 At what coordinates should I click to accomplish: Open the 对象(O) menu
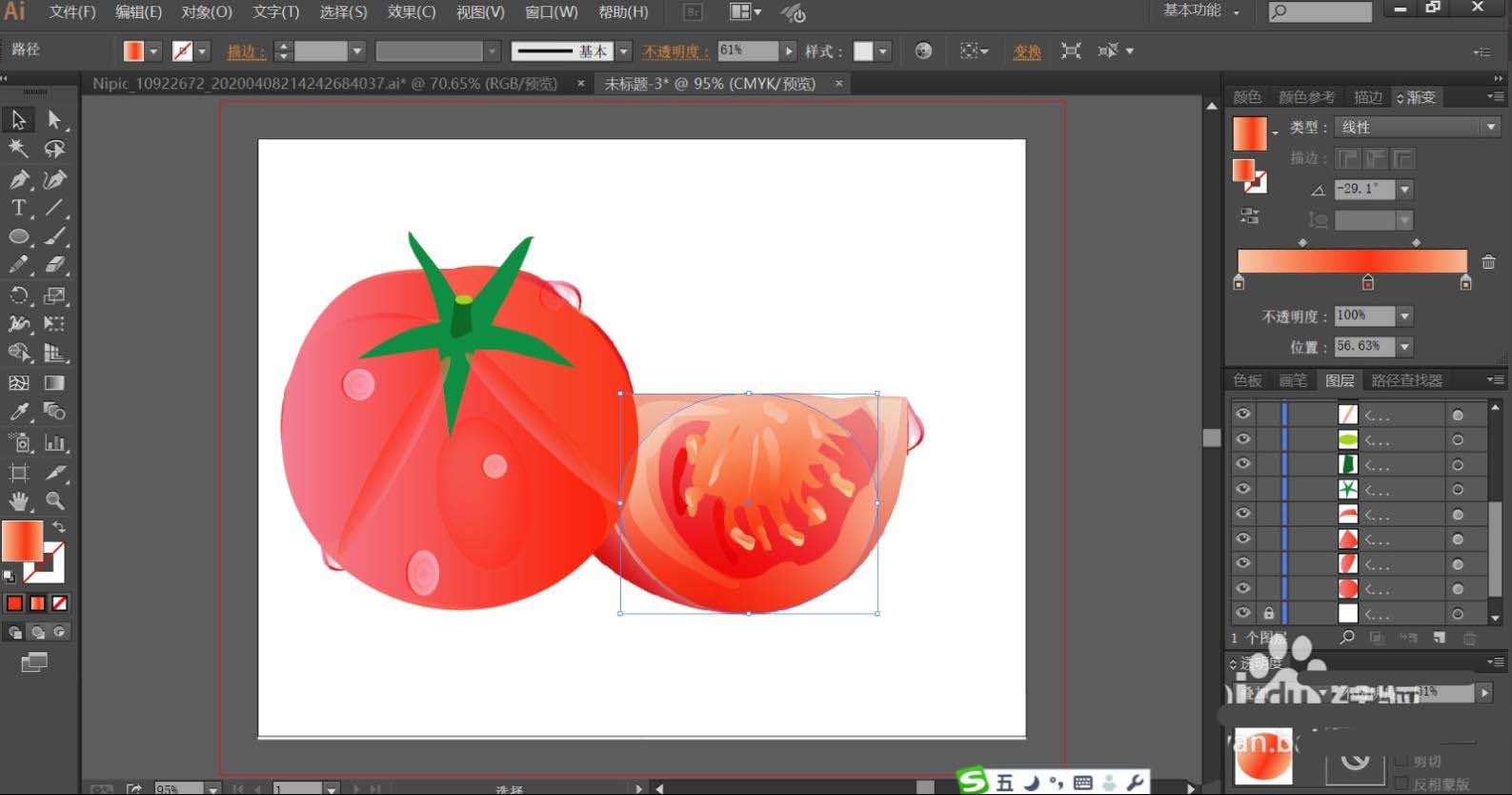pos(207,11)
